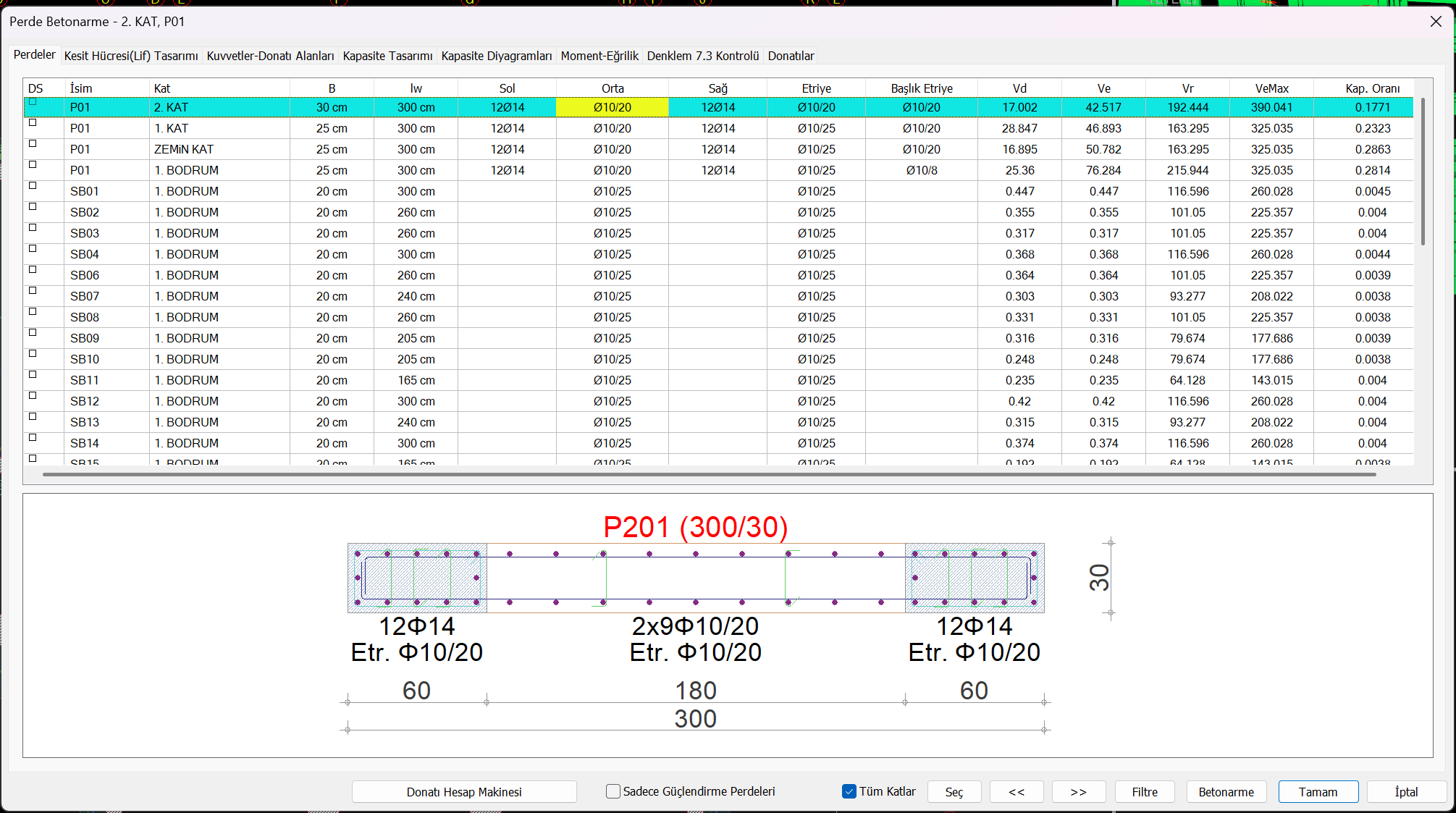This screenshot has height=813, width=1456.
Task: Select the yellow Orta Ø10/20 cell
Action: tap(612, 107)
